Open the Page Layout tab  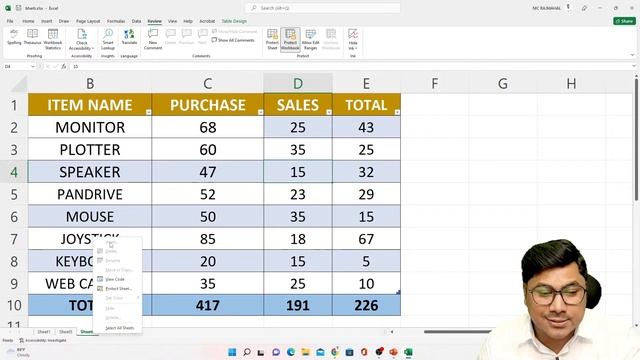pos(88,21)
